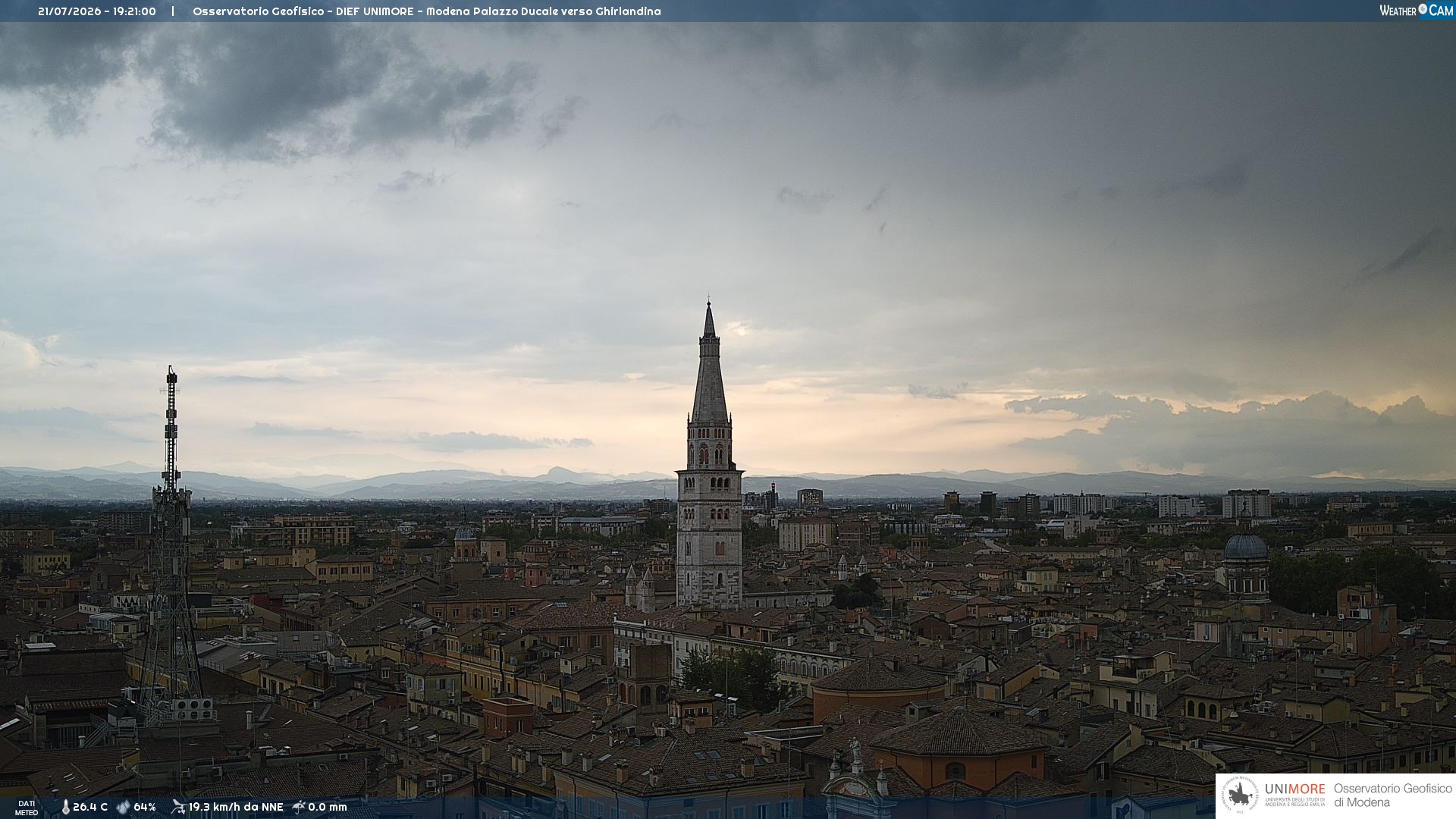Click the 0.0 mm rainfall value
Viewport: 1456px width, 819px height.
click(x=328, y=807)
